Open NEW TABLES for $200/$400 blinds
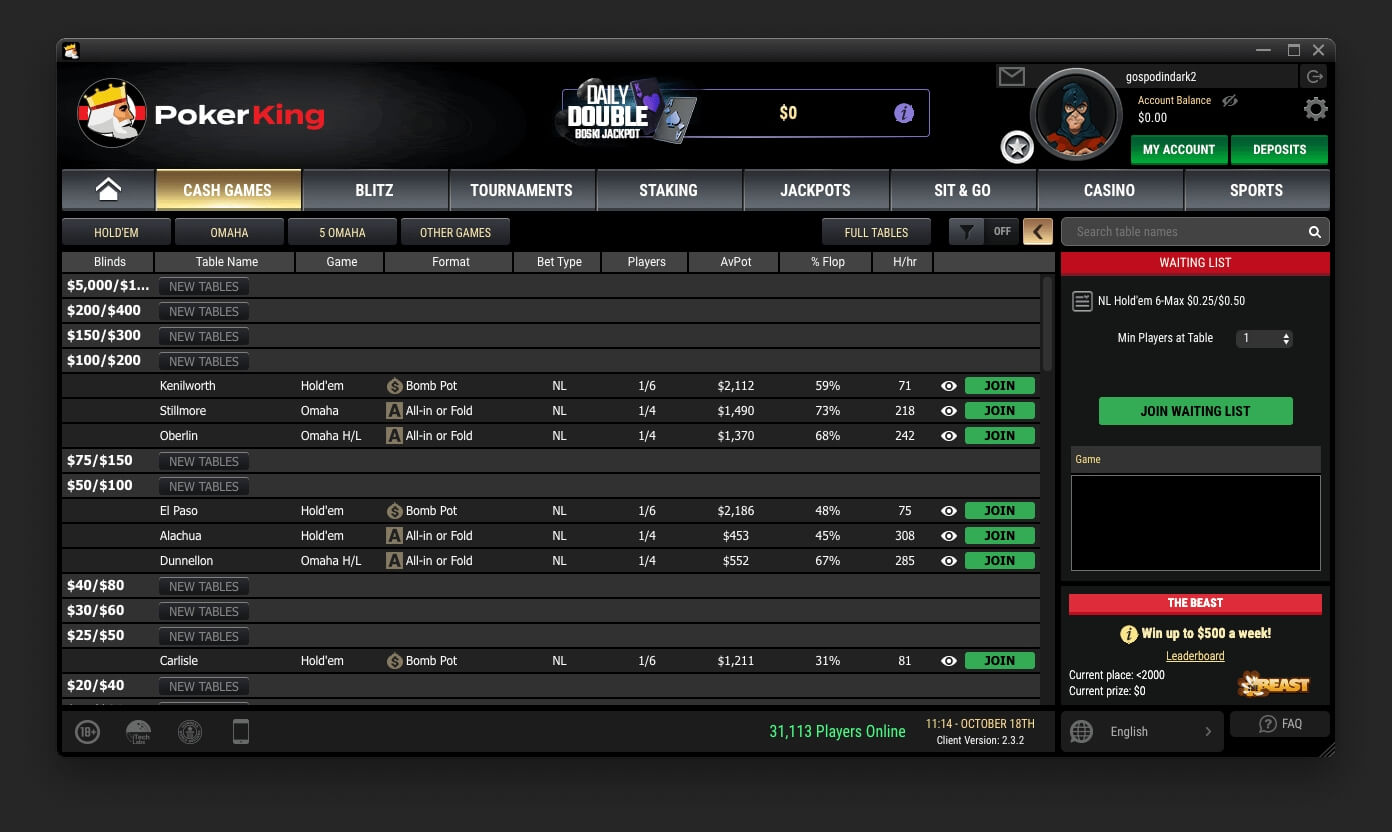This screenshot has height=832, width=1392. (204, 311)
